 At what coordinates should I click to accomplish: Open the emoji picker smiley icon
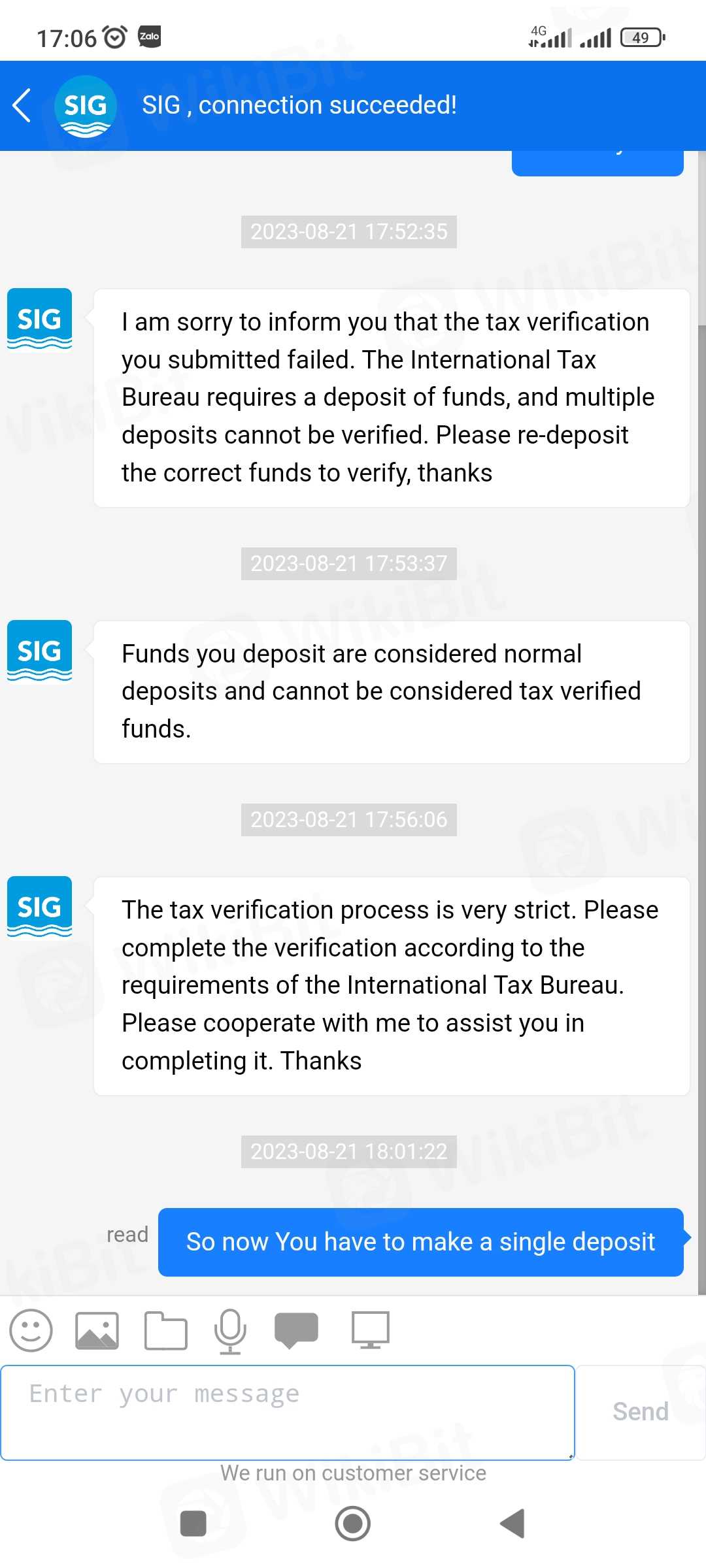31,1330
